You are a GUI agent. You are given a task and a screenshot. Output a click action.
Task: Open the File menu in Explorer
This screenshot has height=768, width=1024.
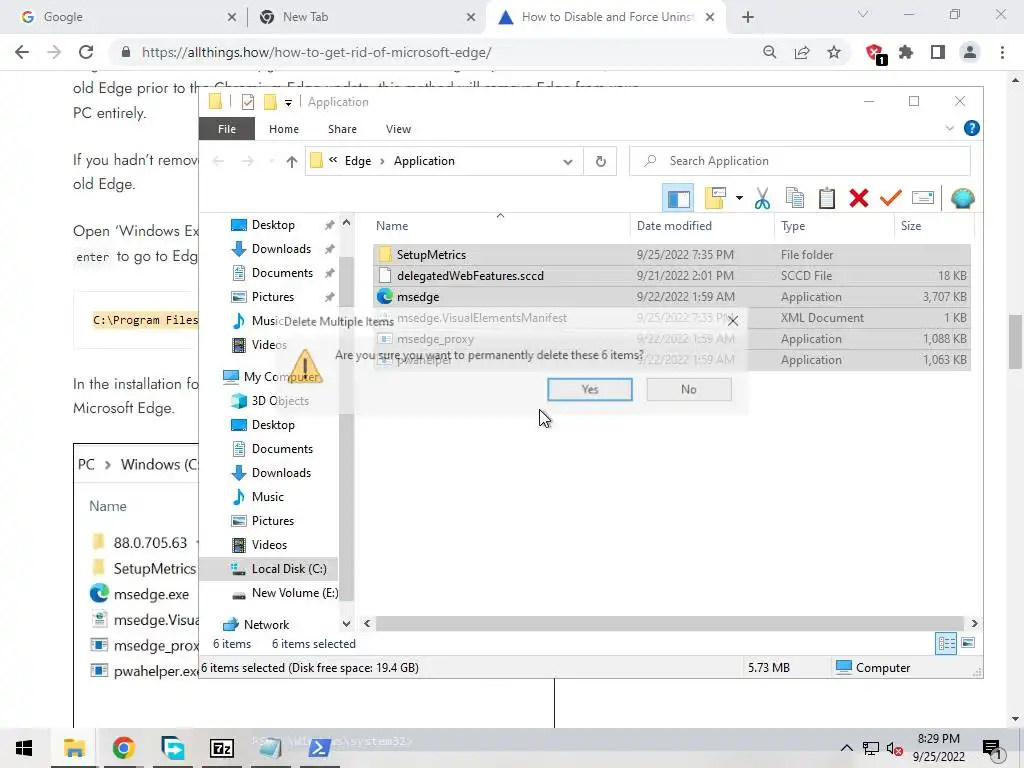tap(227, 129)
